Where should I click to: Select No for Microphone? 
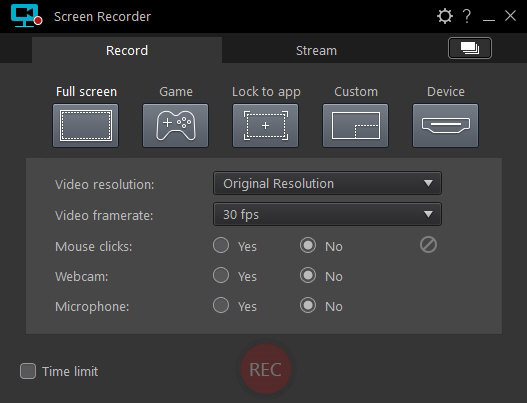point(308,305)
